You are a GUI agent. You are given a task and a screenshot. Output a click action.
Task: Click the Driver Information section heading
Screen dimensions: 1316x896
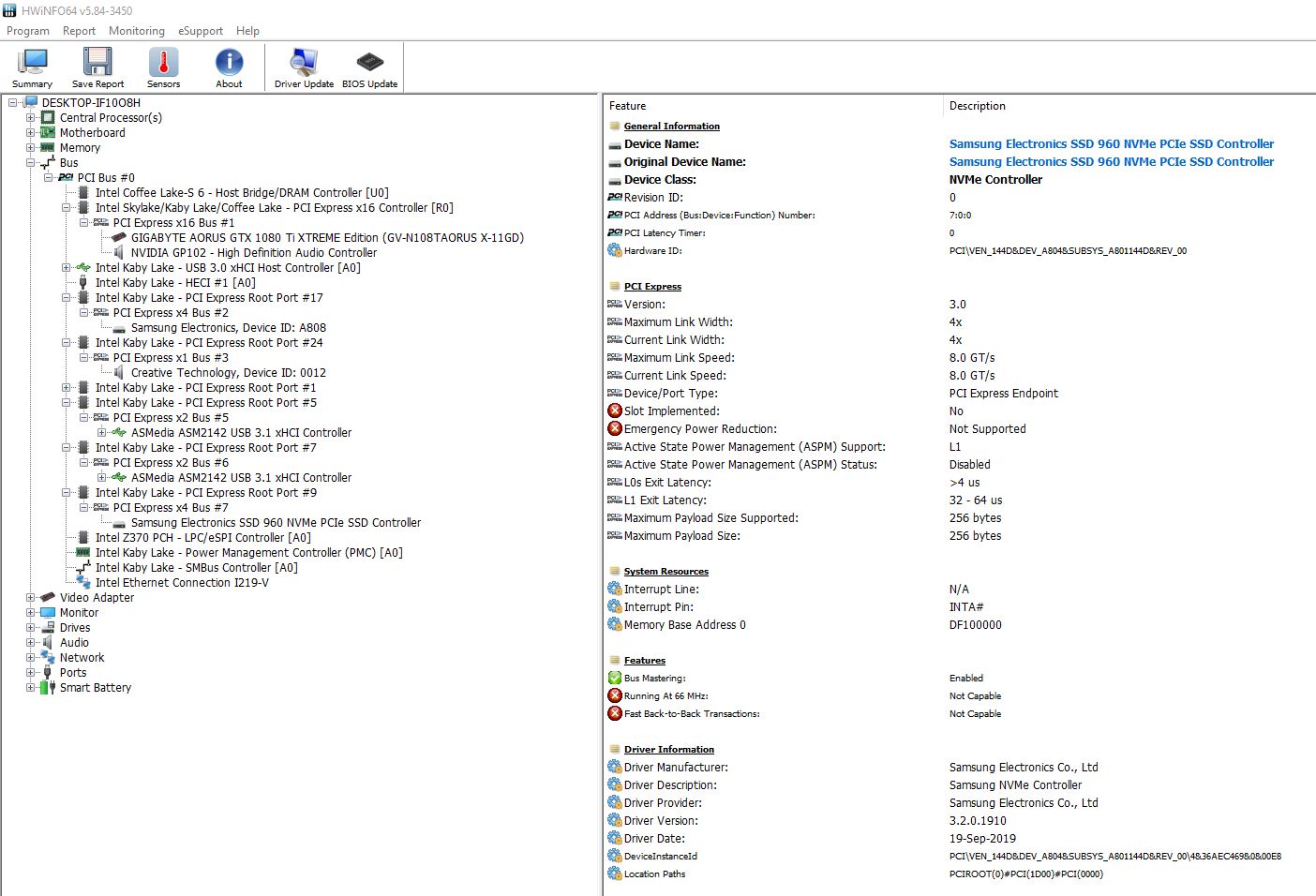click(x=669, y=750)
